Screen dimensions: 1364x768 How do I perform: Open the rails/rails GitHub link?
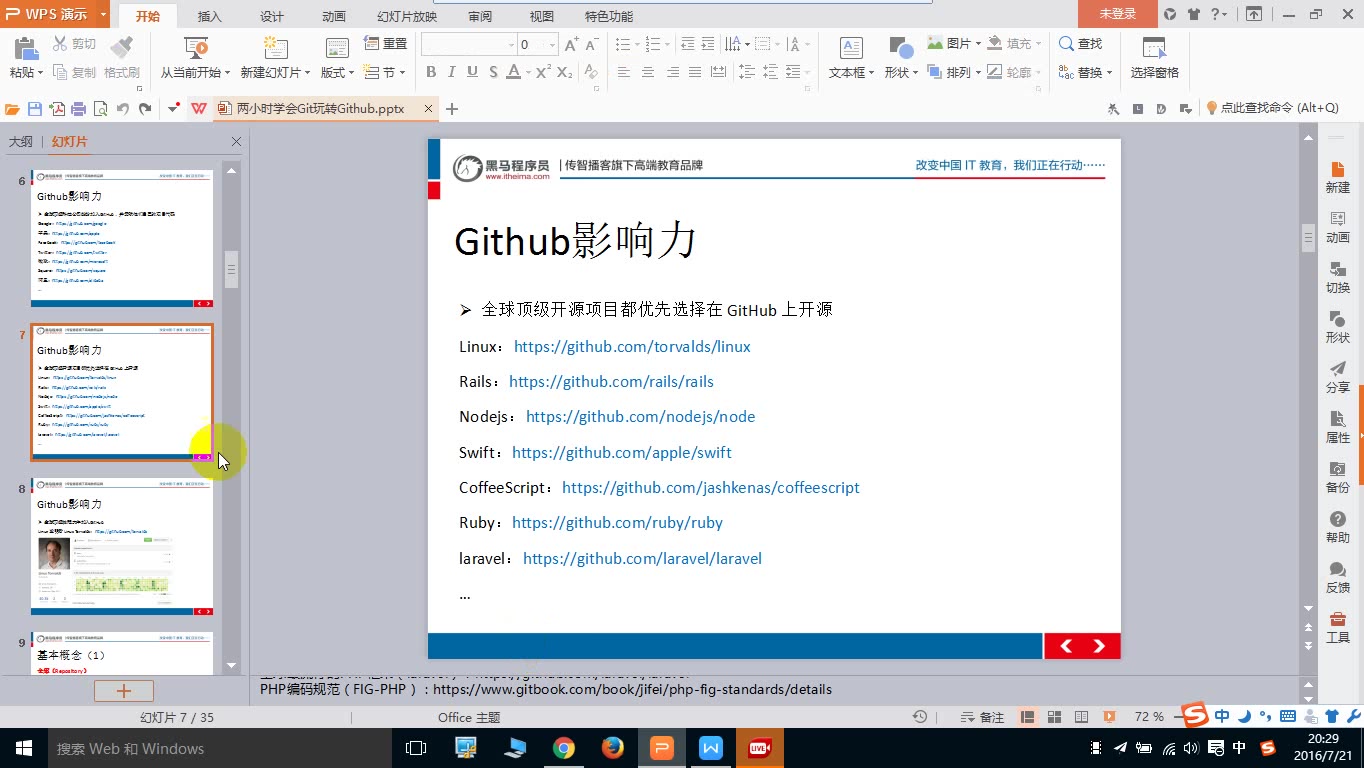(x=611, y=381)
